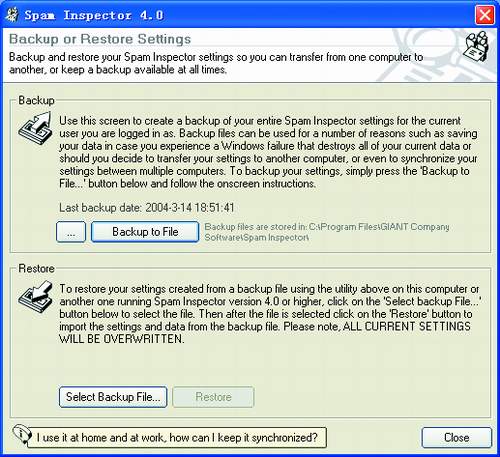Click the people-with-mail header icon

click(477, 46)
